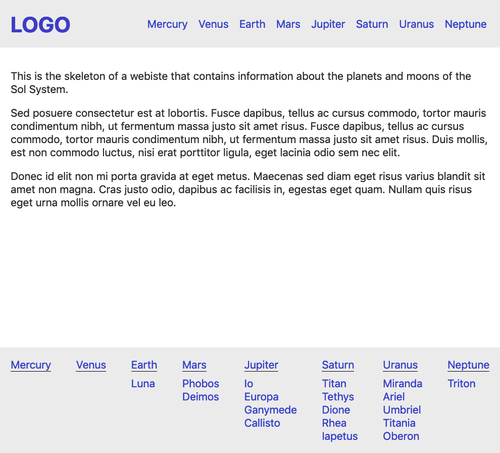Click the paragraph starting 'Sed posuere consectetur'
Viewport: 500px width, 453px height.
[249, 133]
